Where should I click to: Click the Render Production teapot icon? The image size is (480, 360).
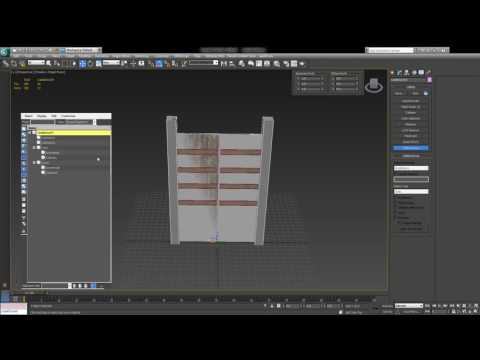click(302, 63)
